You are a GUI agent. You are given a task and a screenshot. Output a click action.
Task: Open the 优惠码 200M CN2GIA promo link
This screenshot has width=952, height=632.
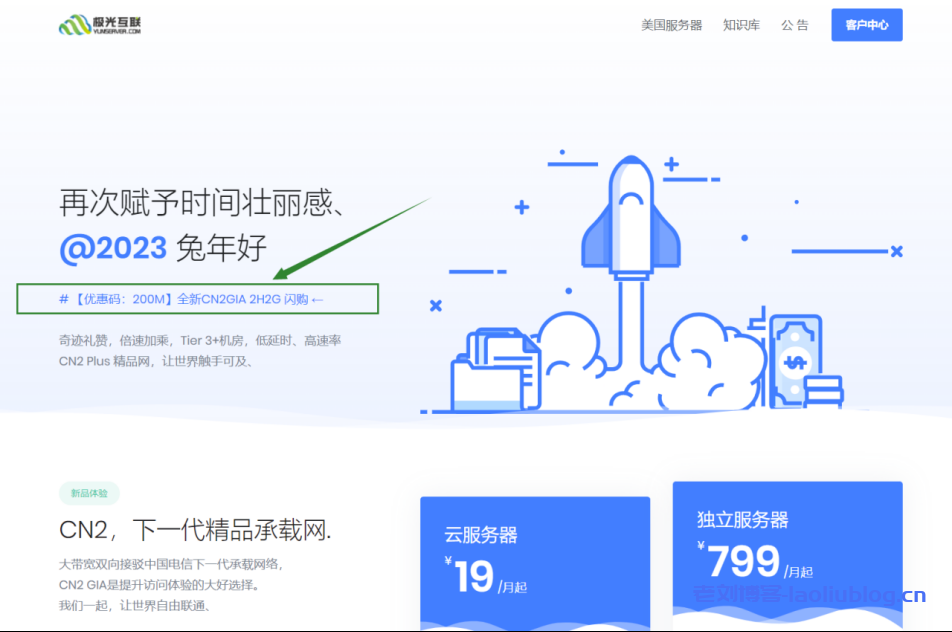192,299
